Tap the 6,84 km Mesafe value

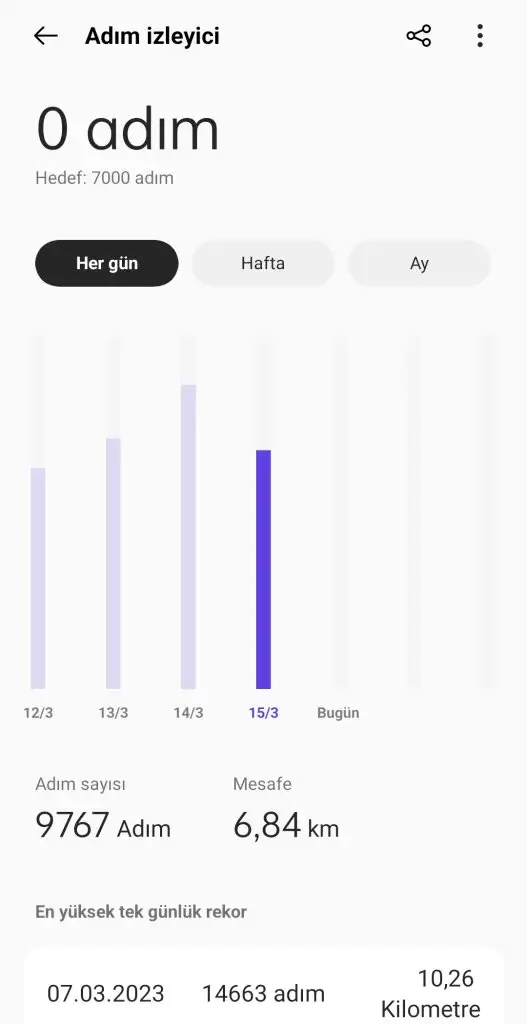point(286,825)
